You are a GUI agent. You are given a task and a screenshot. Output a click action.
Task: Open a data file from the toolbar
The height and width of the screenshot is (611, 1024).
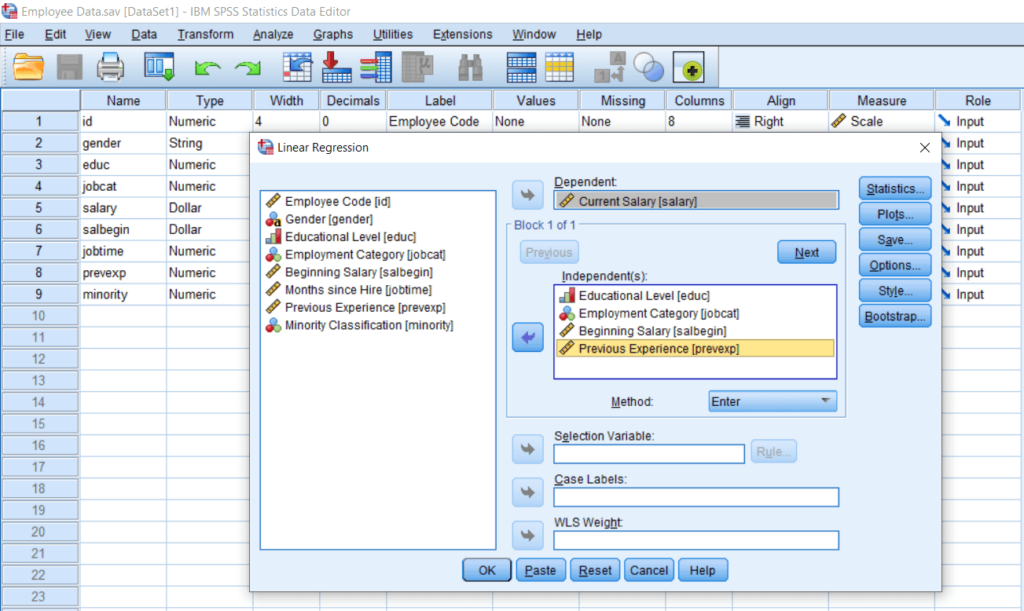tap(28, 67)
